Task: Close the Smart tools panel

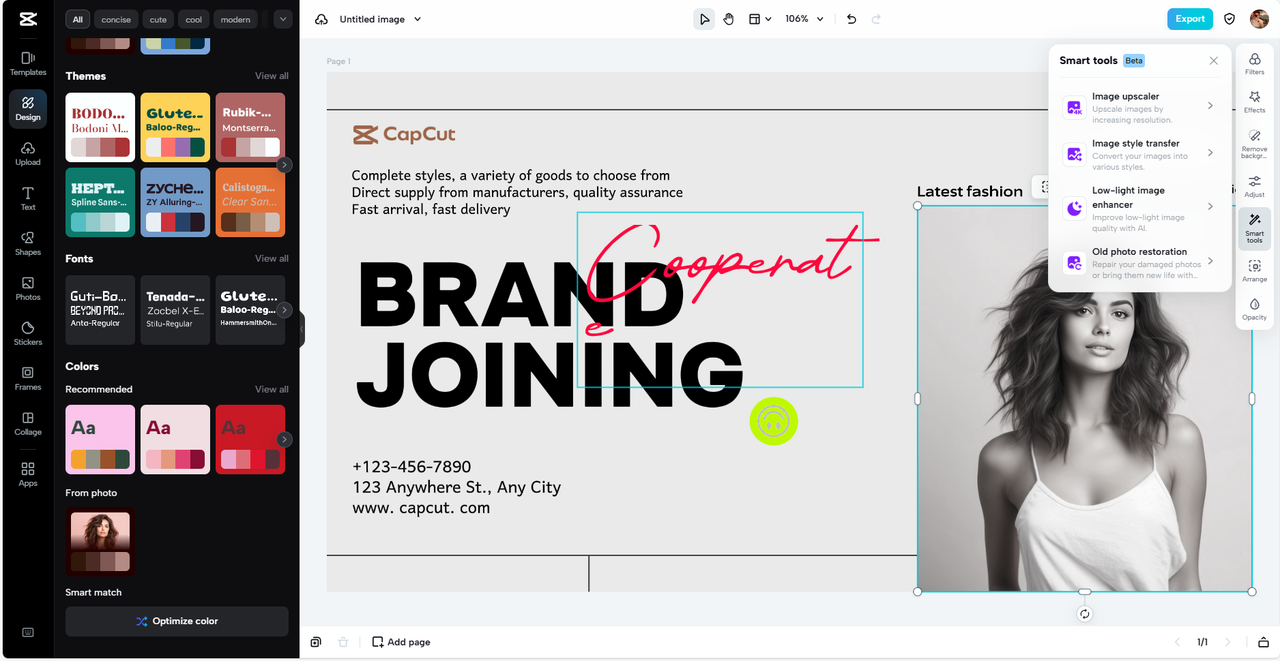Action: [x=1213, y=61]
